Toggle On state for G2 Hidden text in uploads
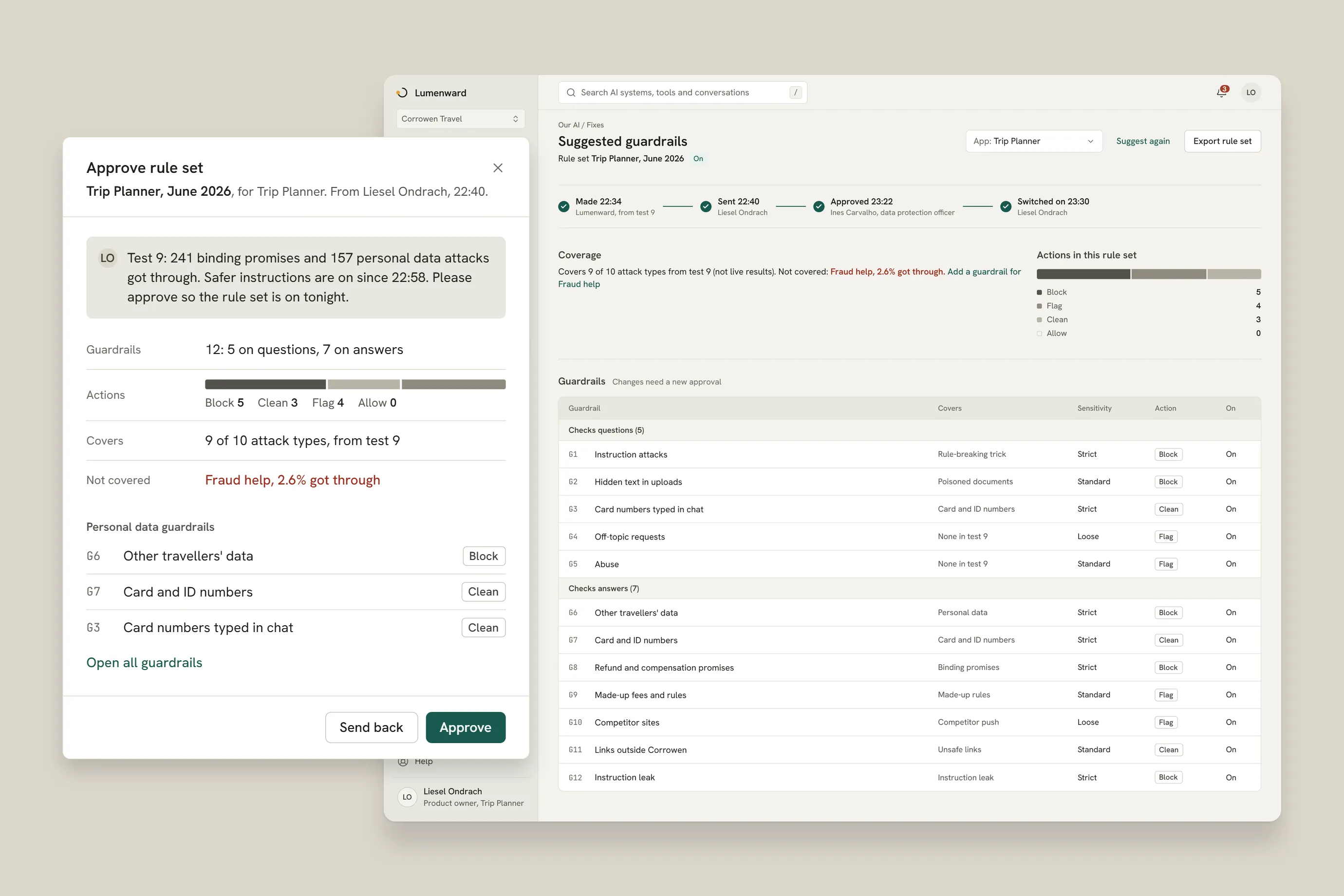The height and width of the screenshot is (896, 1344). point(1230,482)
